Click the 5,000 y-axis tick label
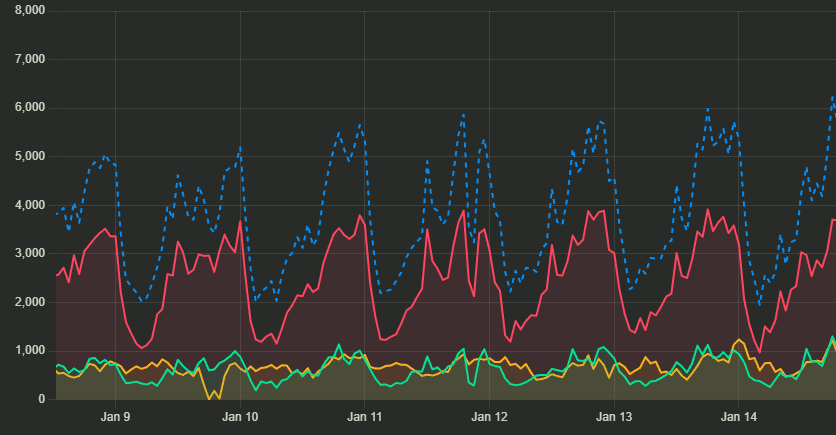Image resolution: width=836 pixels, height=435 pixels. click(26, 156)
